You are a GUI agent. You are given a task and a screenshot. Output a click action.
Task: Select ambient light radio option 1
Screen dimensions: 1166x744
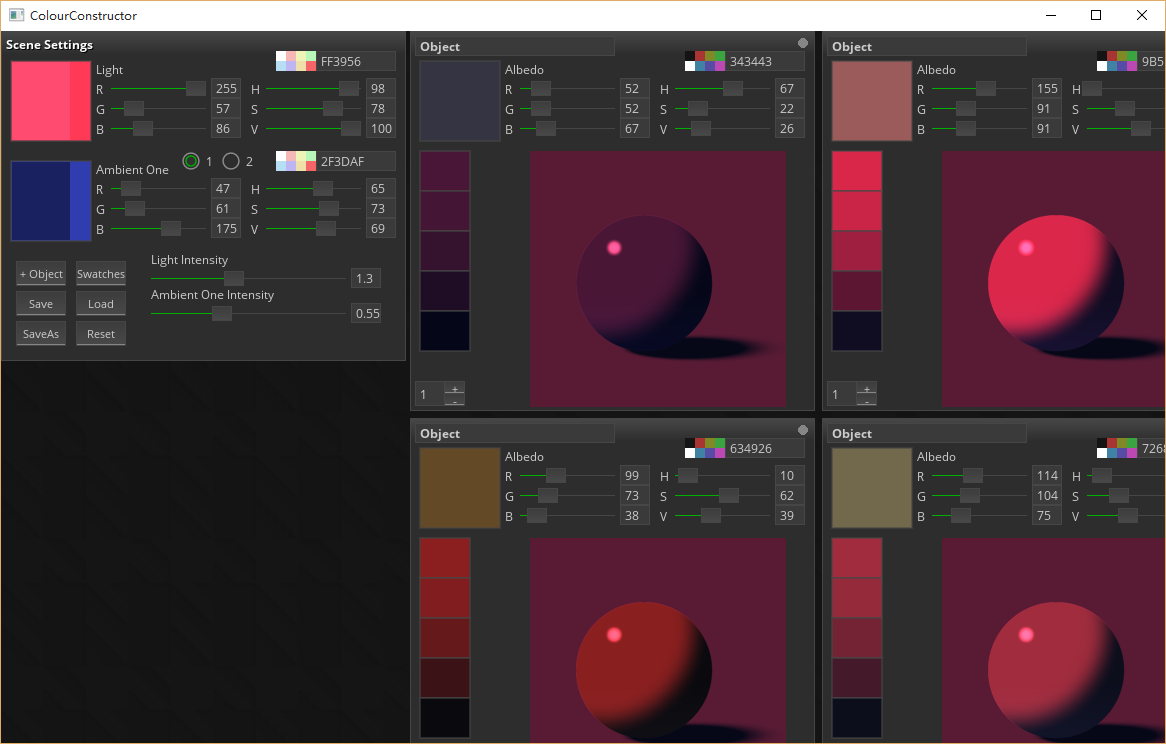(x=191, y=161)
